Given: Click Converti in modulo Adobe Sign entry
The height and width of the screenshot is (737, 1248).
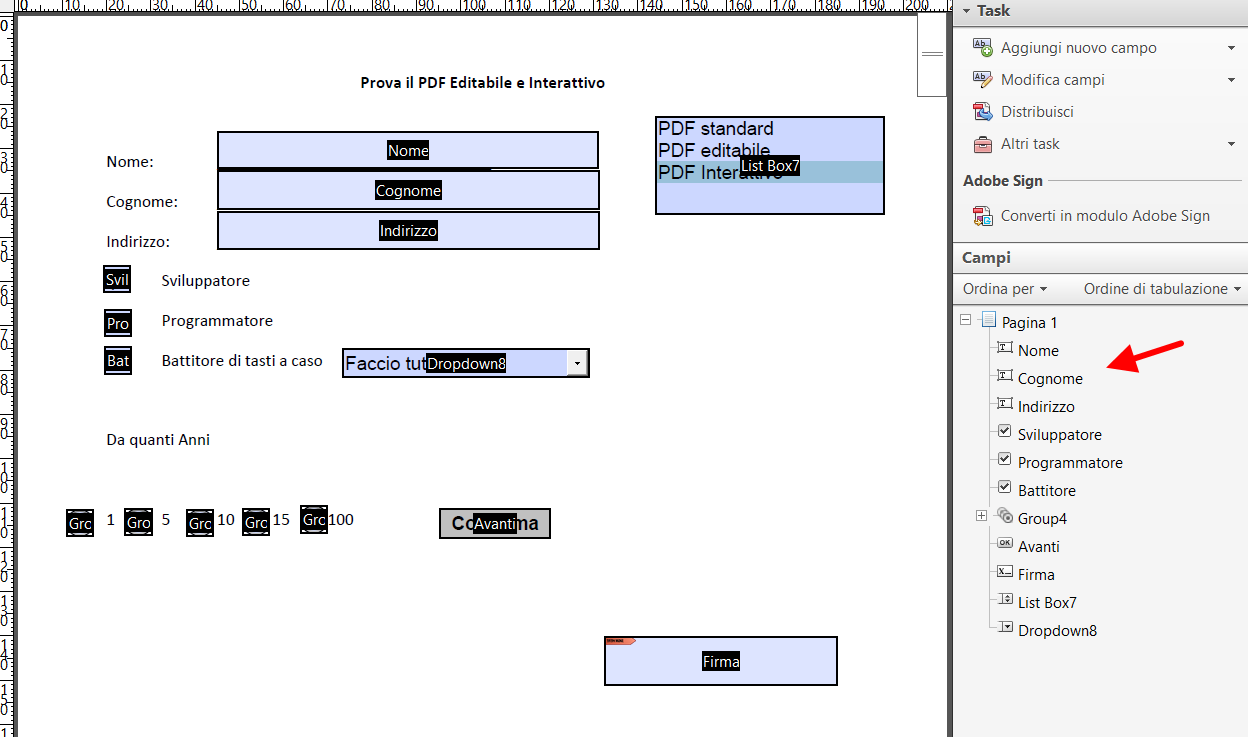Looking at the screenshot, I should pos(1104,216).
